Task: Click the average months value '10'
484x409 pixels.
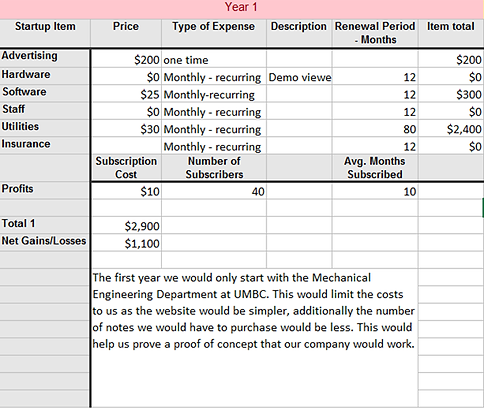Action: tap(375, 191)
